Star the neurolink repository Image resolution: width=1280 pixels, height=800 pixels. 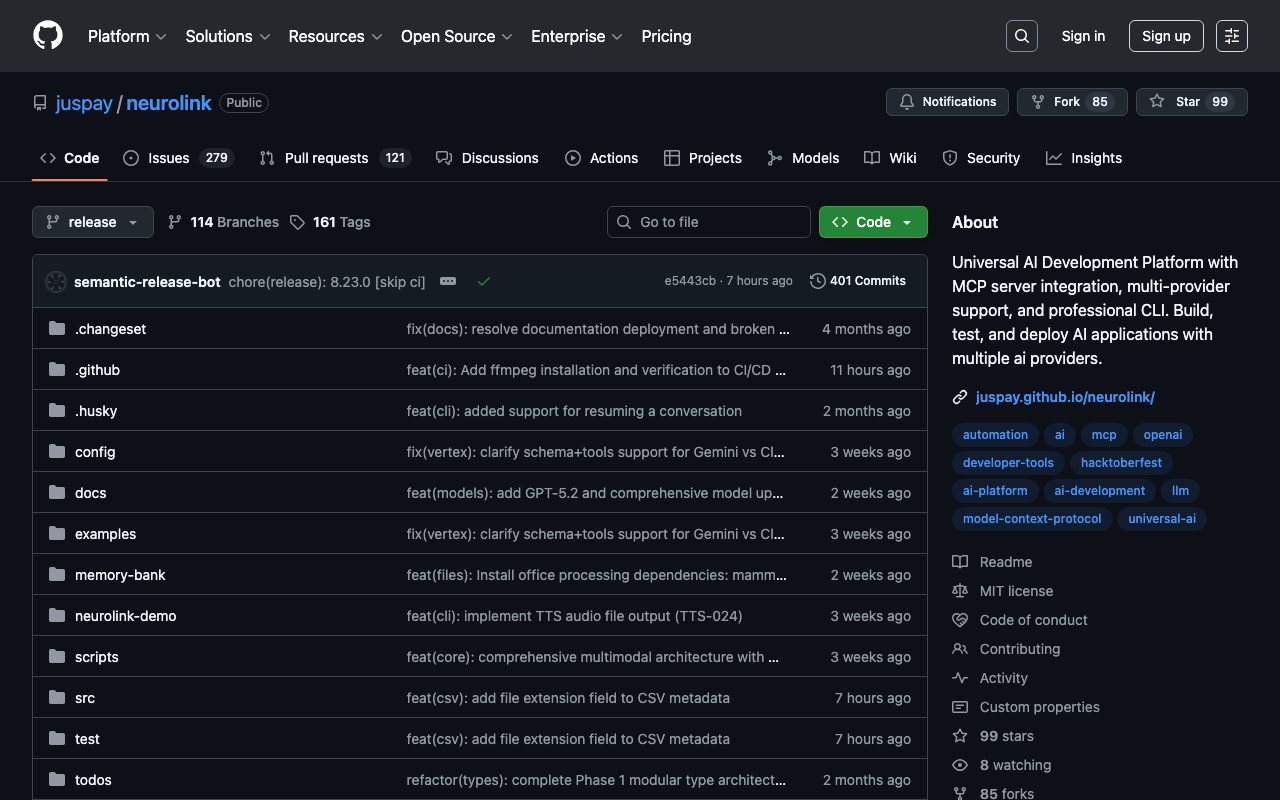click(1177, 102)
